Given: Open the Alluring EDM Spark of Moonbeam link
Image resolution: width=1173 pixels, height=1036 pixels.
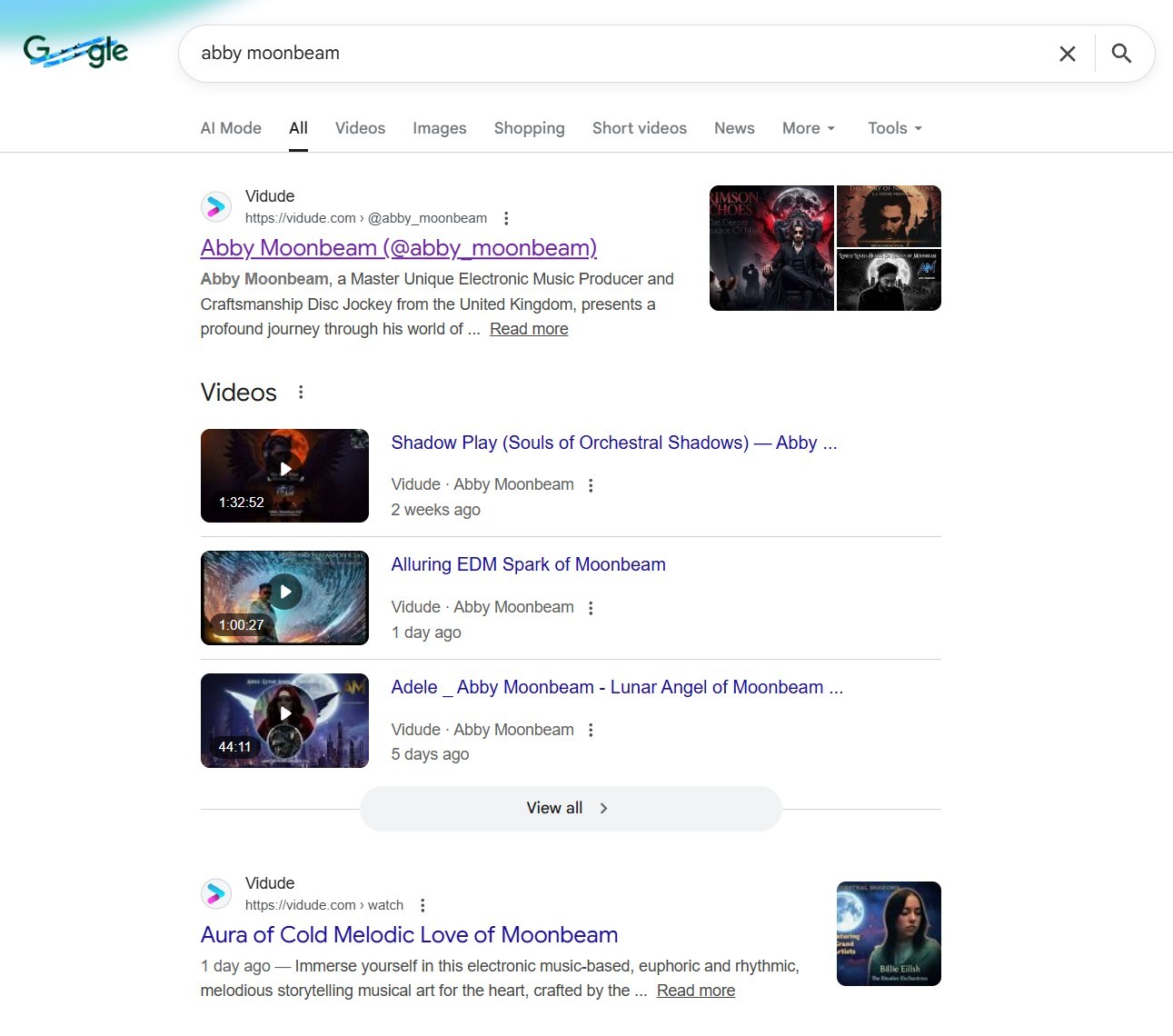Looking at the screenshot, I should point(529,564).
